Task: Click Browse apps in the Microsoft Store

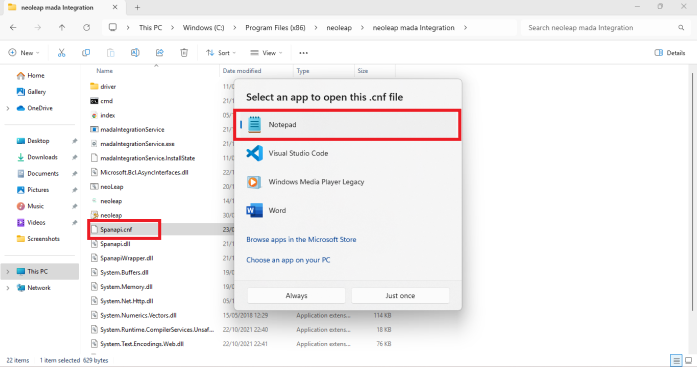Action: point(301,239)
